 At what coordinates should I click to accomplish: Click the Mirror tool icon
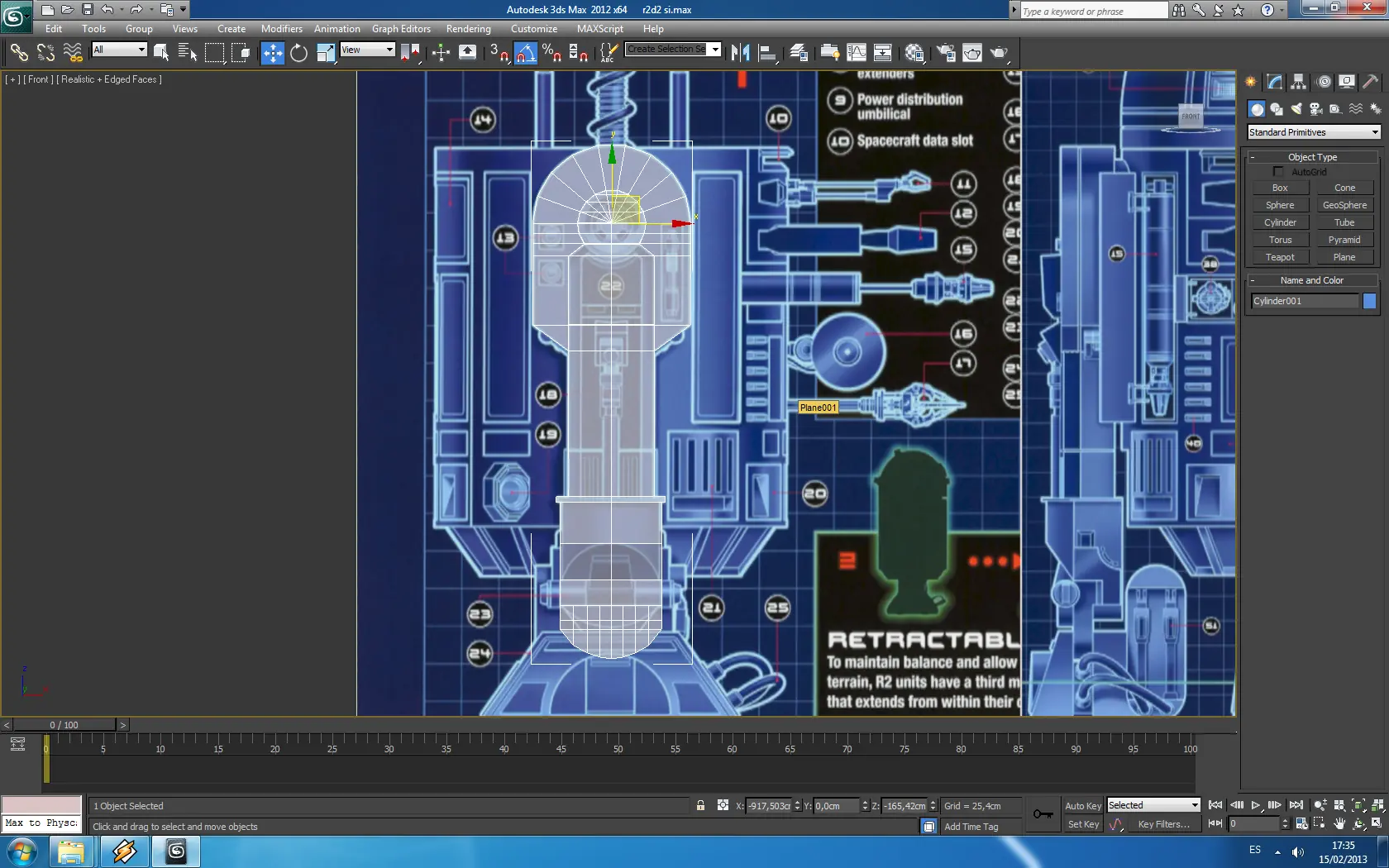[x=741, y=53]
